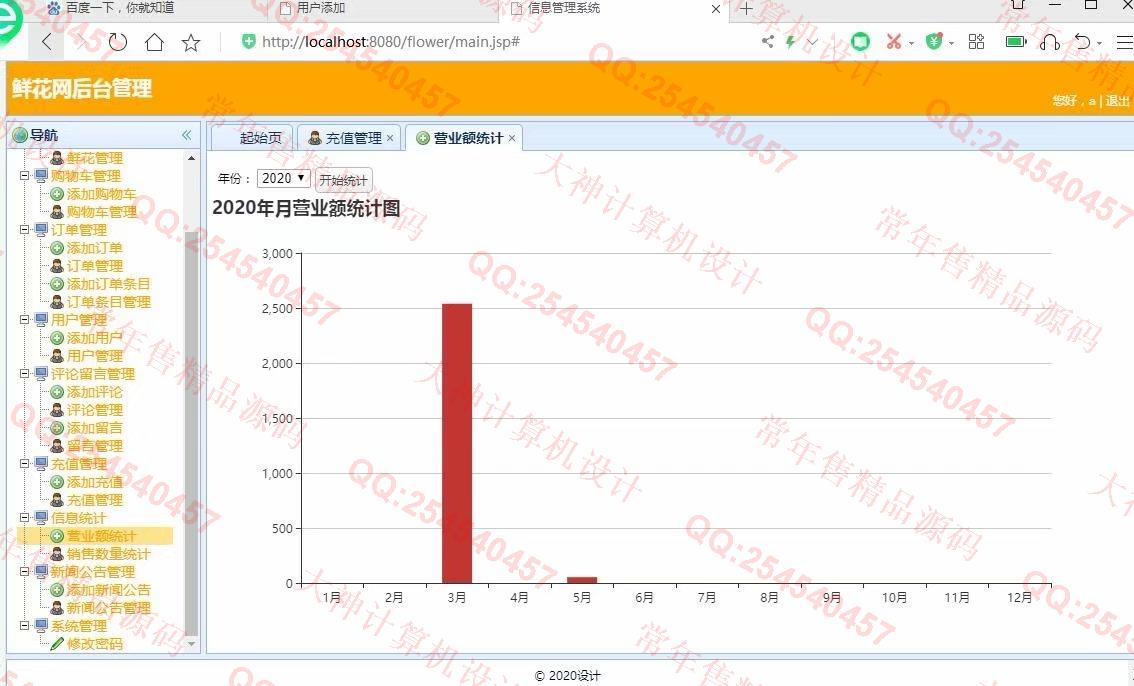Open 充值管理 leaf item in tree
The width and height of the screenshot is (1134, 686).
[x=95, y=500]
